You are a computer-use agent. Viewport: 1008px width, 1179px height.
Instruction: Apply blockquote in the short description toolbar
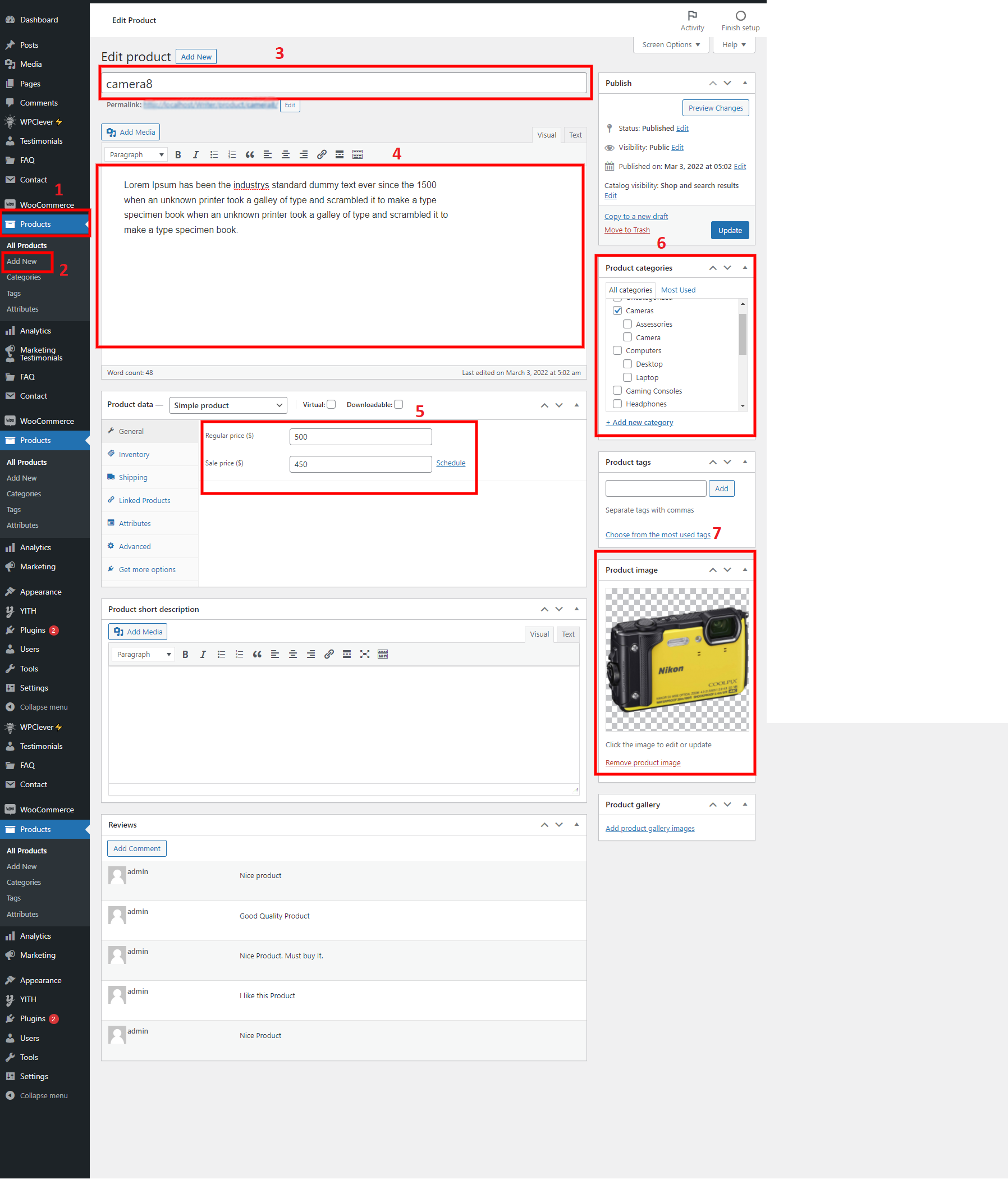point(257,655)
